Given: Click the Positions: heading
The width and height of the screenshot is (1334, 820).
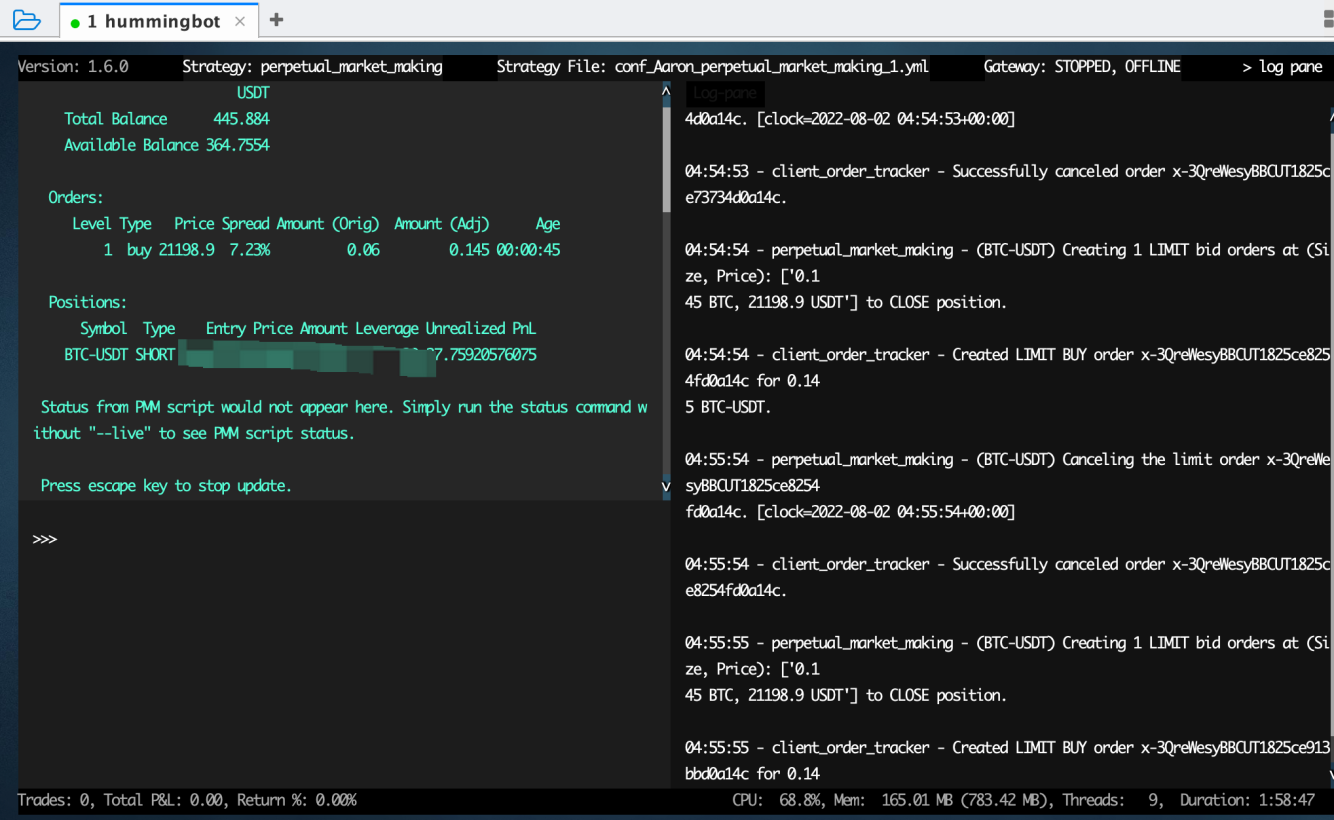Looking at the screenshot, I should [x=88, y=302].
